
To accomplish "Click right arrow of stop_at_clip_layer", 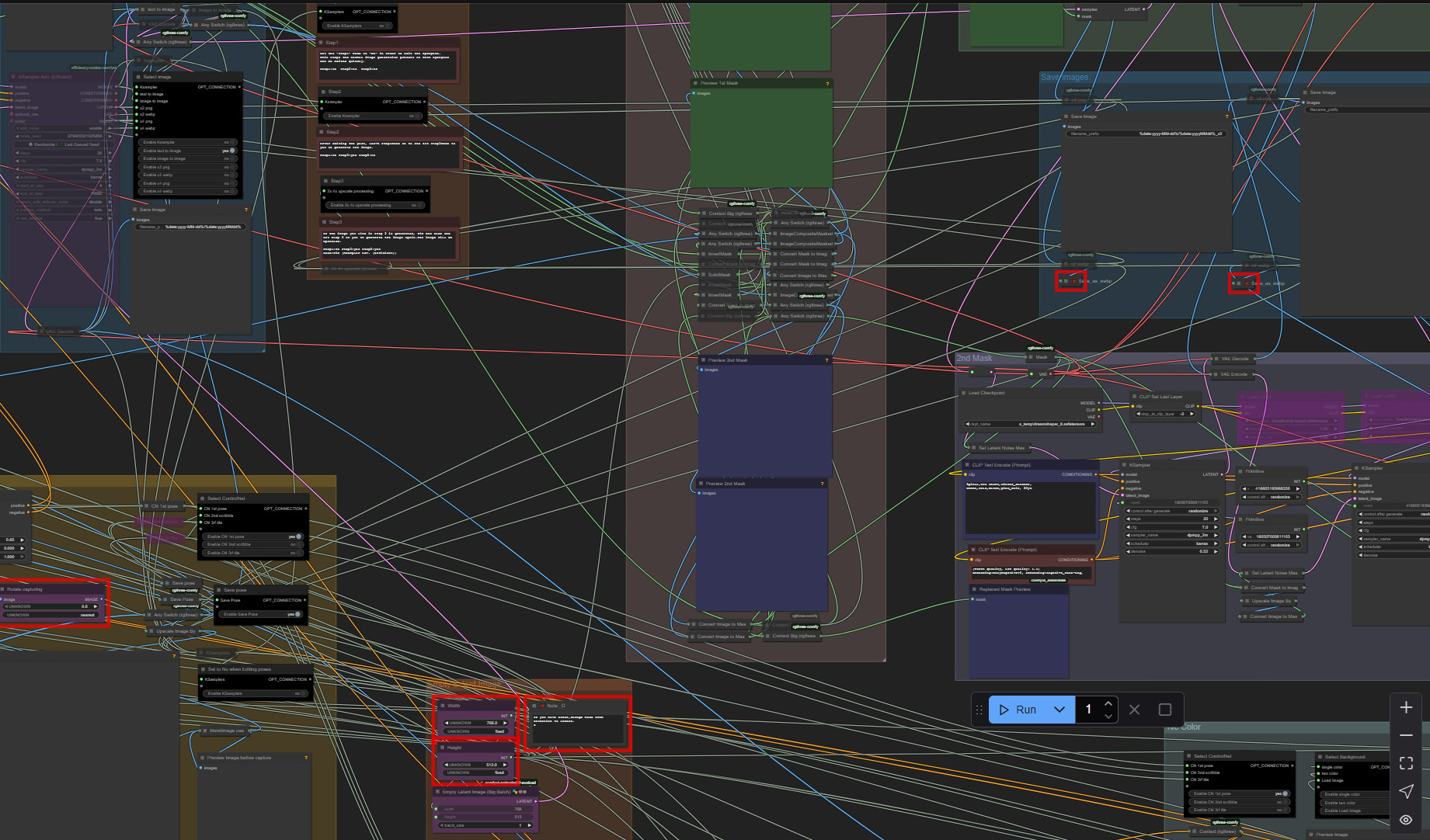I will point(1192,414).
